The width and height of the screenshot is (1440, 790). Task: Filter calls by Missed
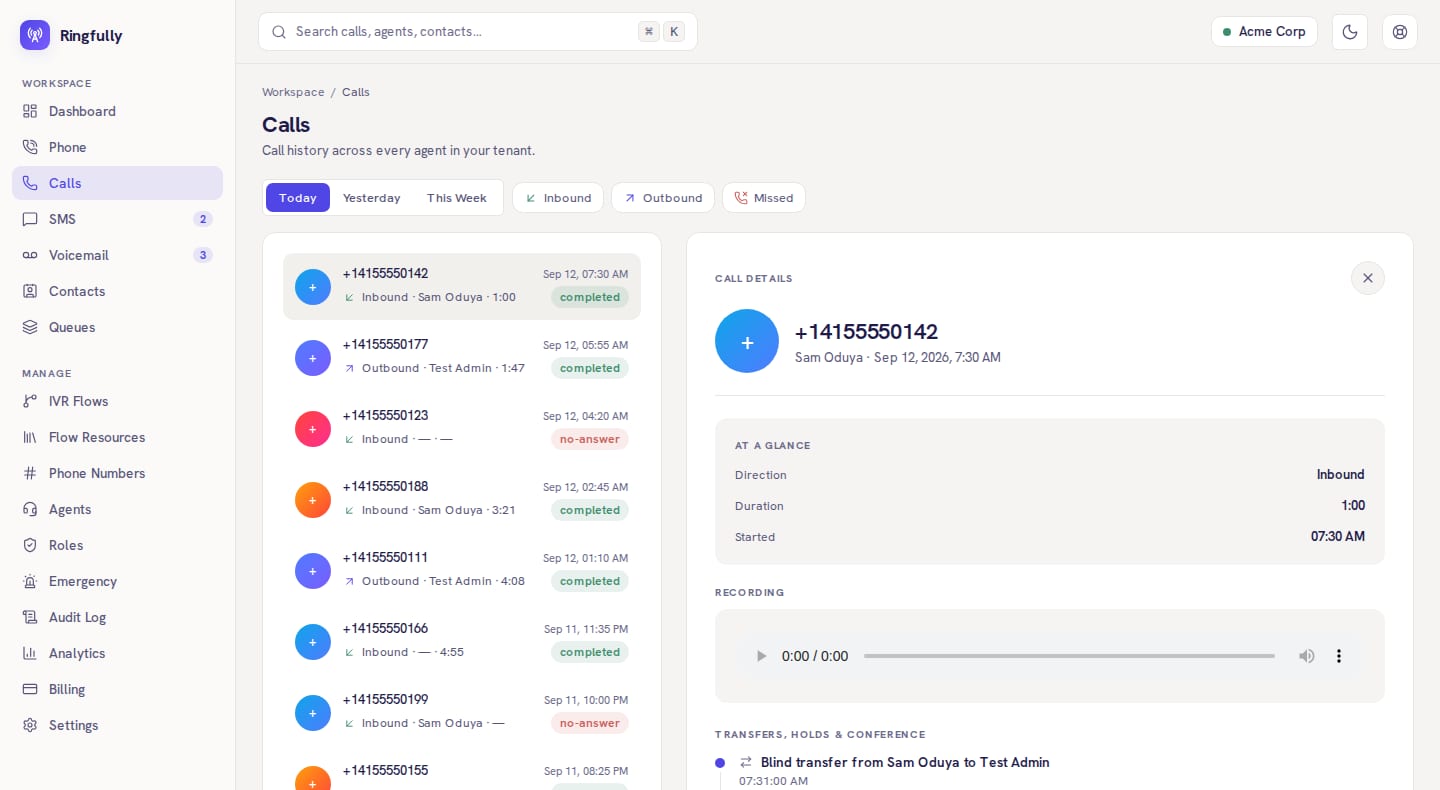pos(764,198)
